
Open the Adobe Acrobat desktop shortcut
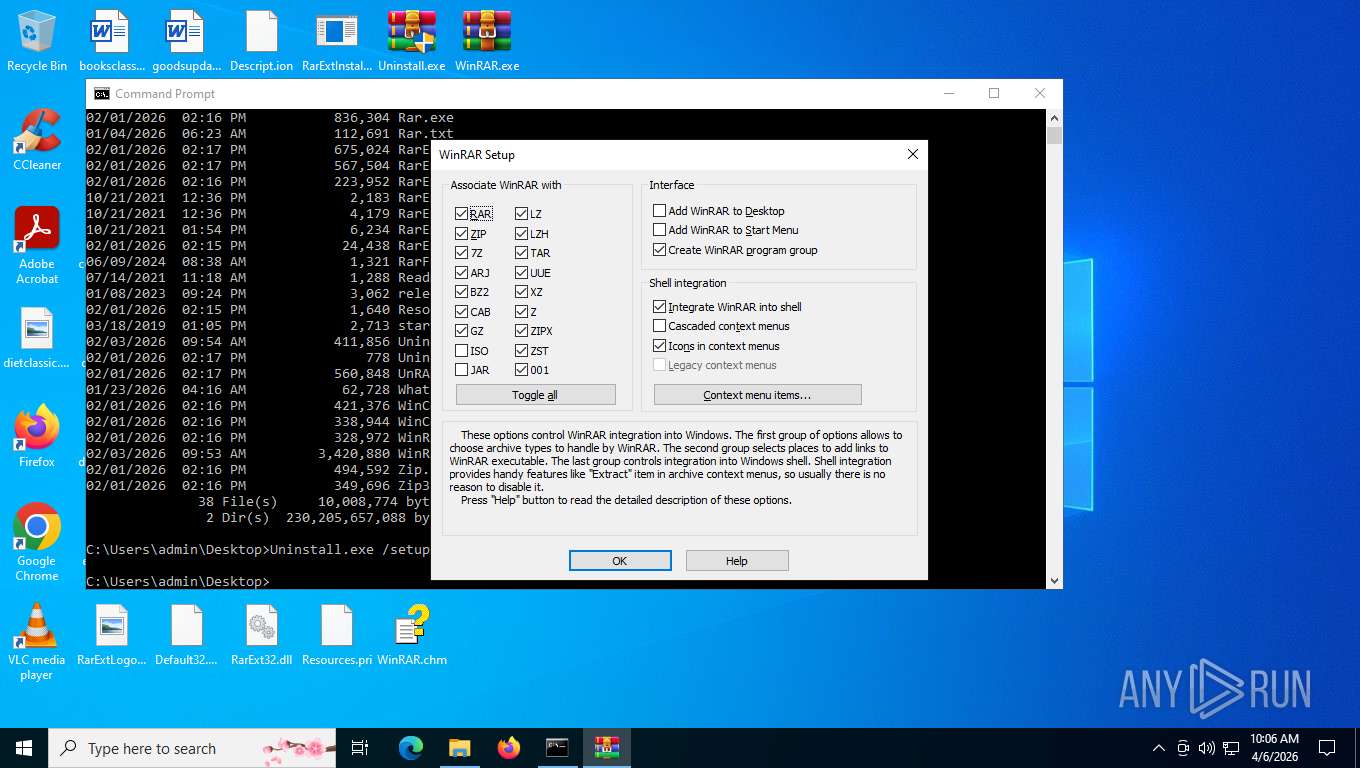click(x=37, y=245)
